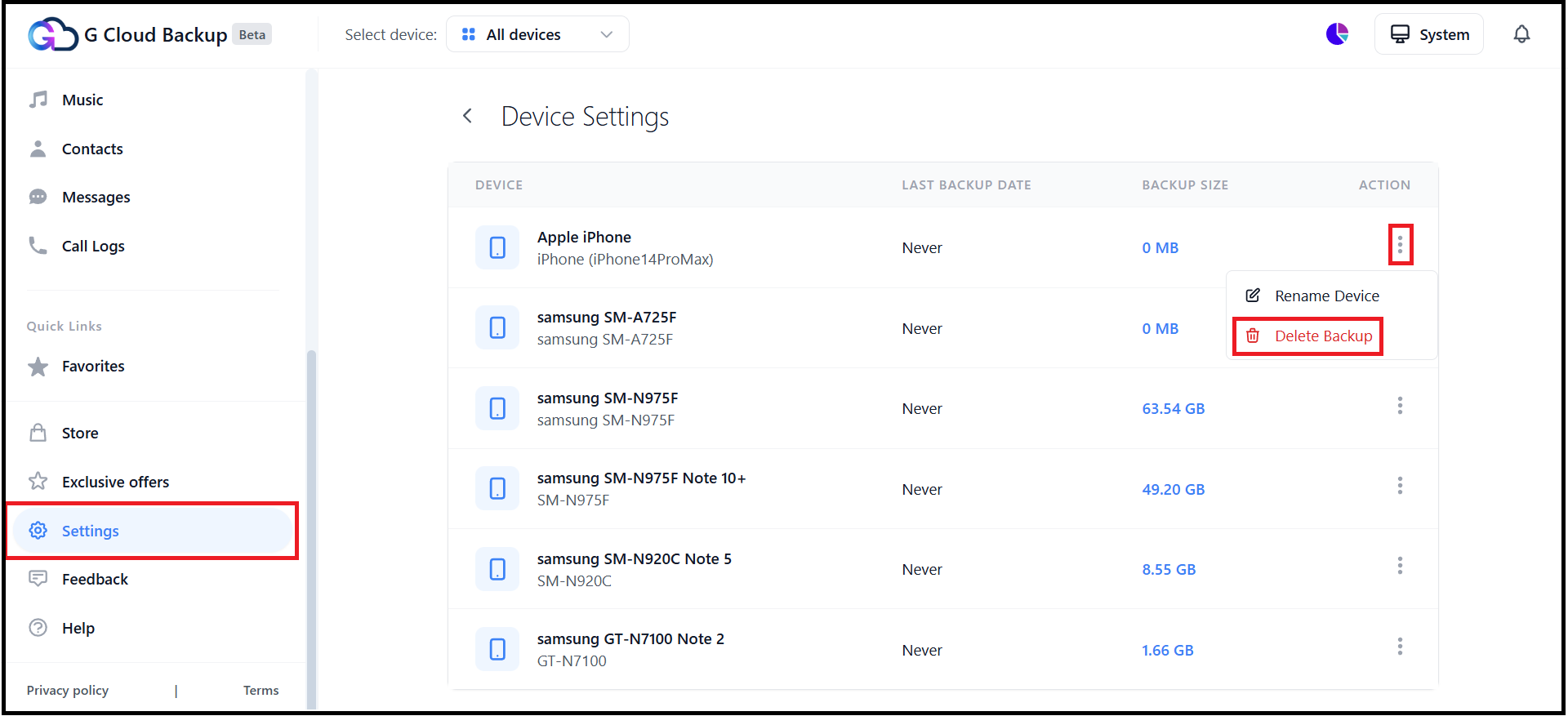Click the samsung SM-N920C Note 5 name
Screen dimensions: 1568x716
pyautogui.click(x=634, y=558)
